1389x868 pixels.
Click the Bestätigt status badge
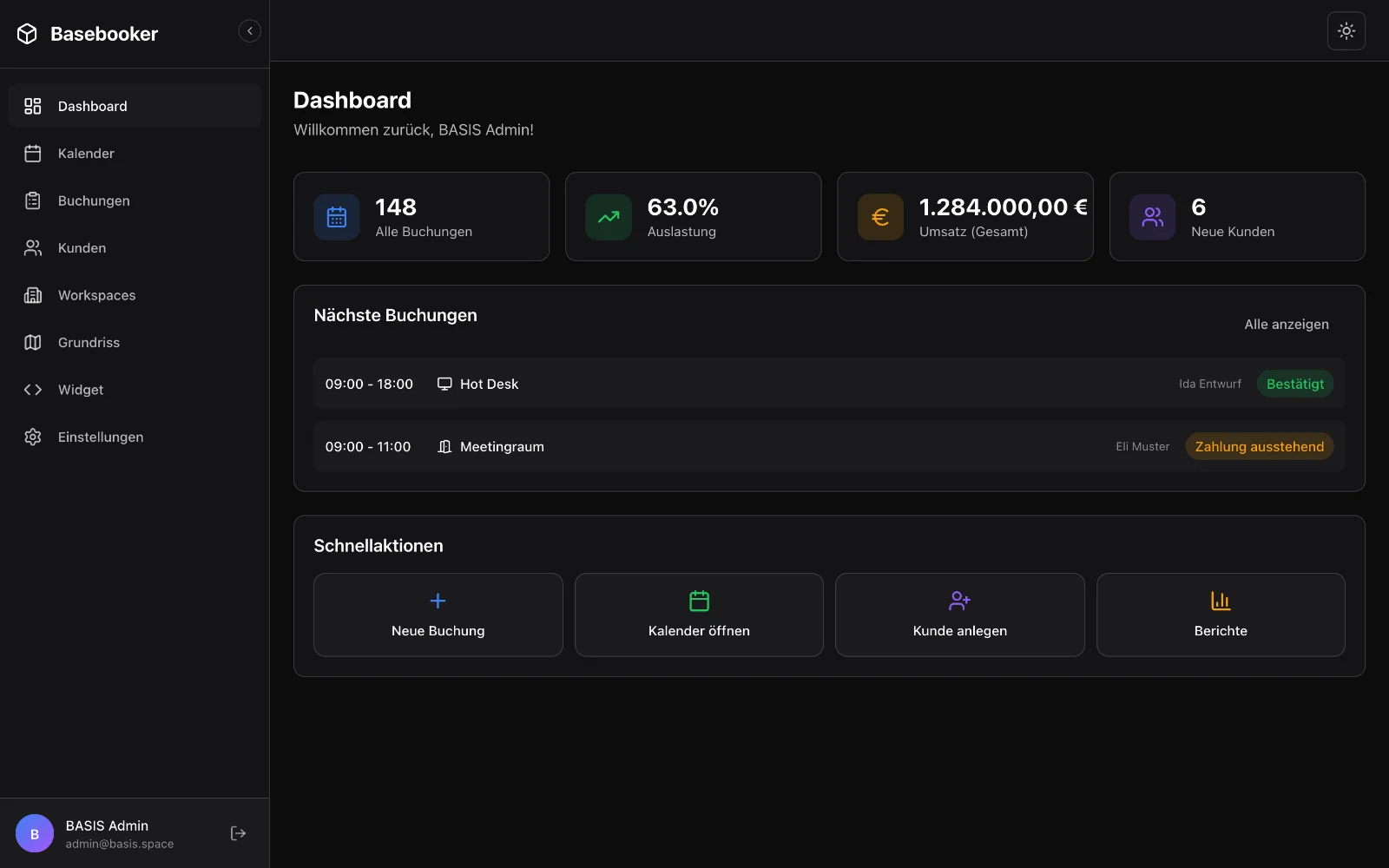[1295, 384]
